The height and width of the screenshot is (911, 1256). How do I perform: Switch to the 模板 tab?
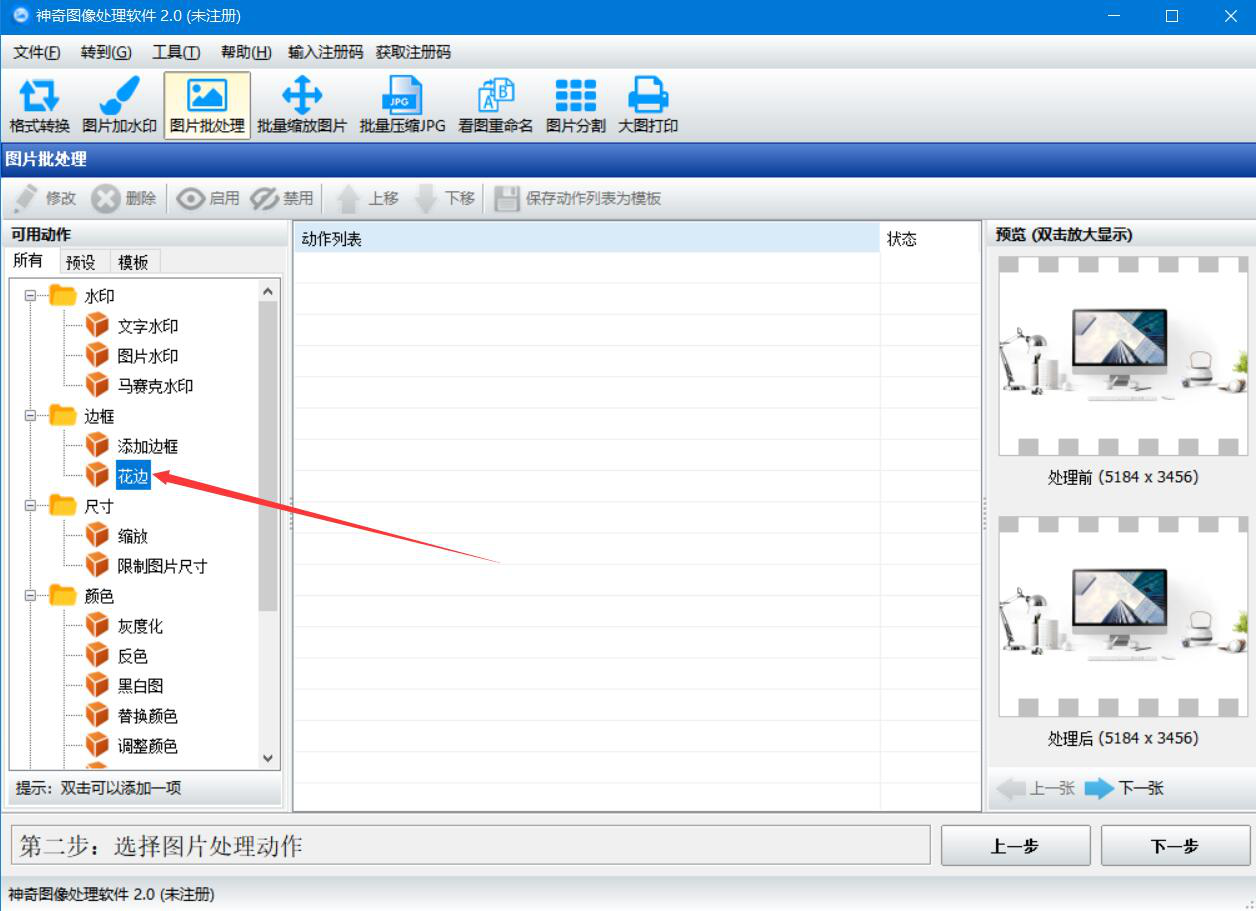pyautogui.click(x=133, y=262)
